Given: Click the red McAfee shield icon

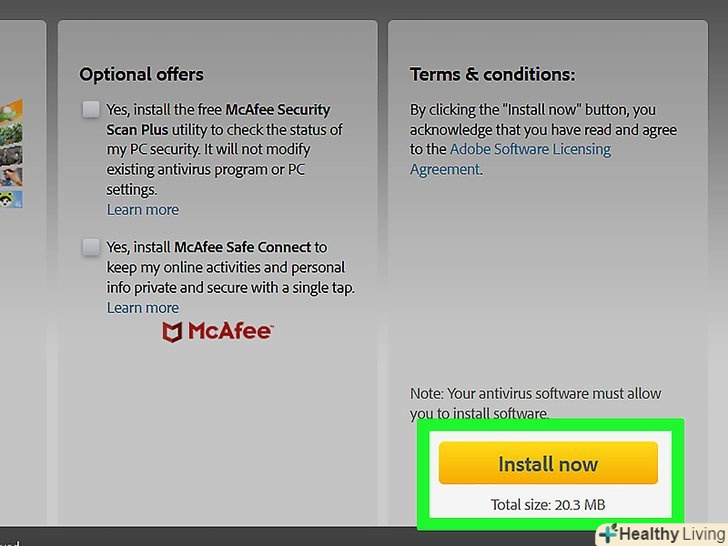Looking at the screenshot, I should click(x=172, y=332).
